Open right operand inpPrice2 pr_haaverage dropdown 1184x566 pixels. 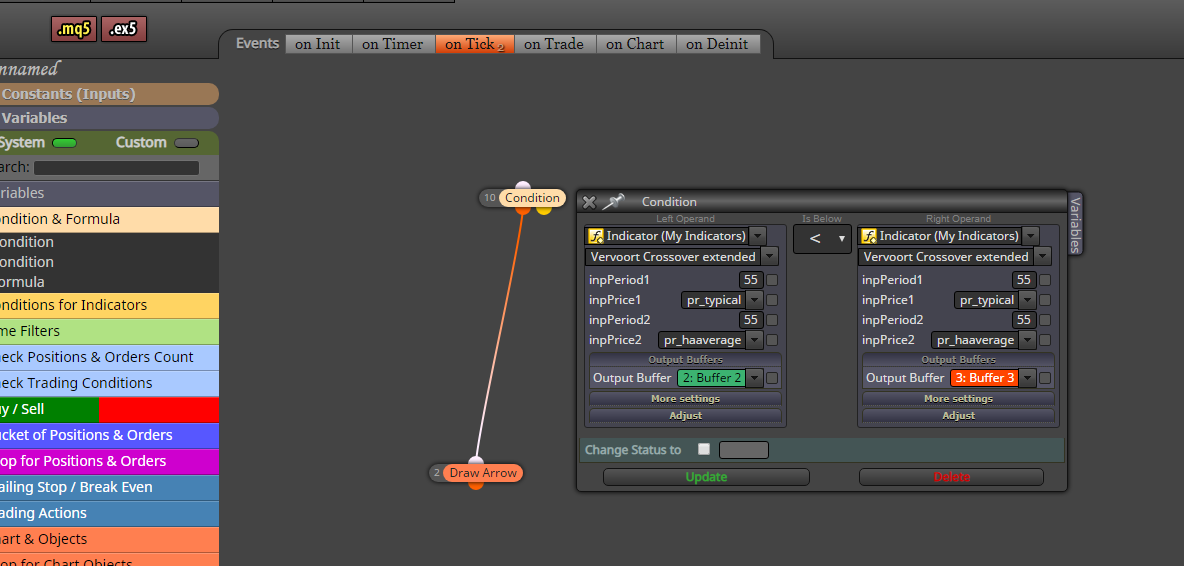click(1027, 340)
